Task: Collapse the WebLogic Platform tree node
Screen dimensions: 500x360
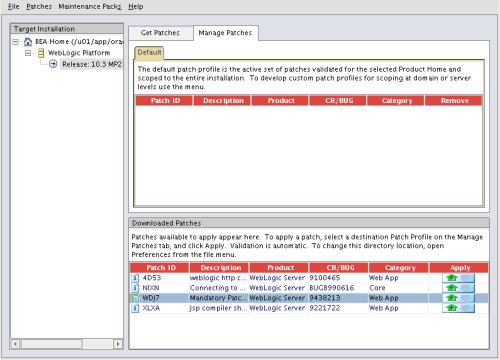Action: tap(28, 53)
